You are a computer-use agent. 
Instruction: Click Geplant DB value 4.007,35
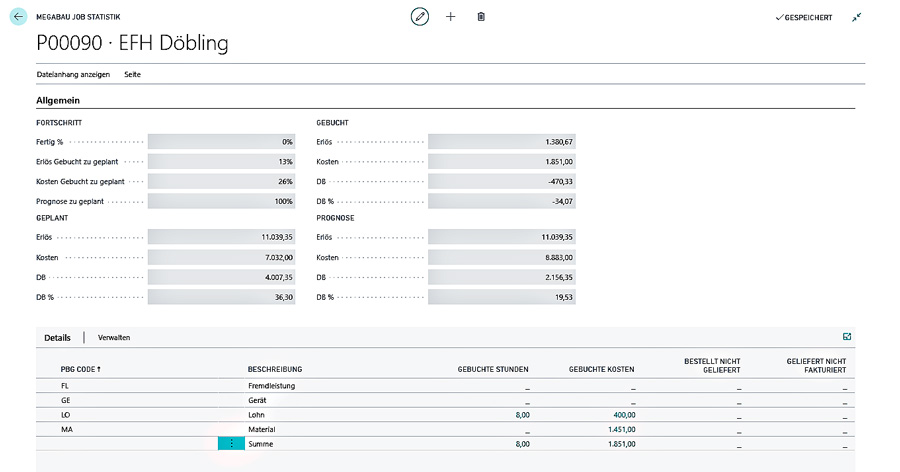click(222, 277)
